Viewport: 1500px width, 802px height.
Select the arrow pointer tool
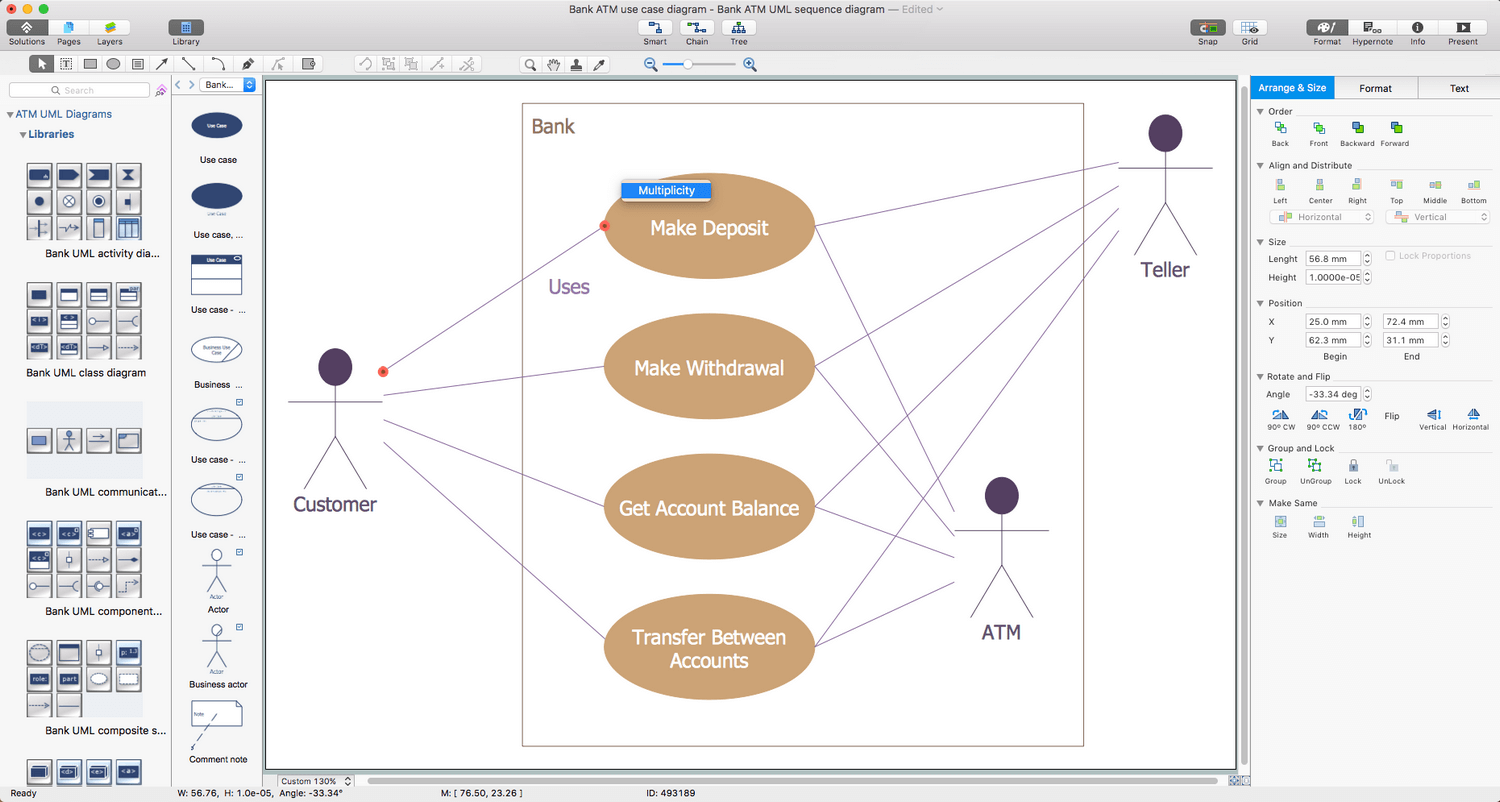[x=42, y=64]
